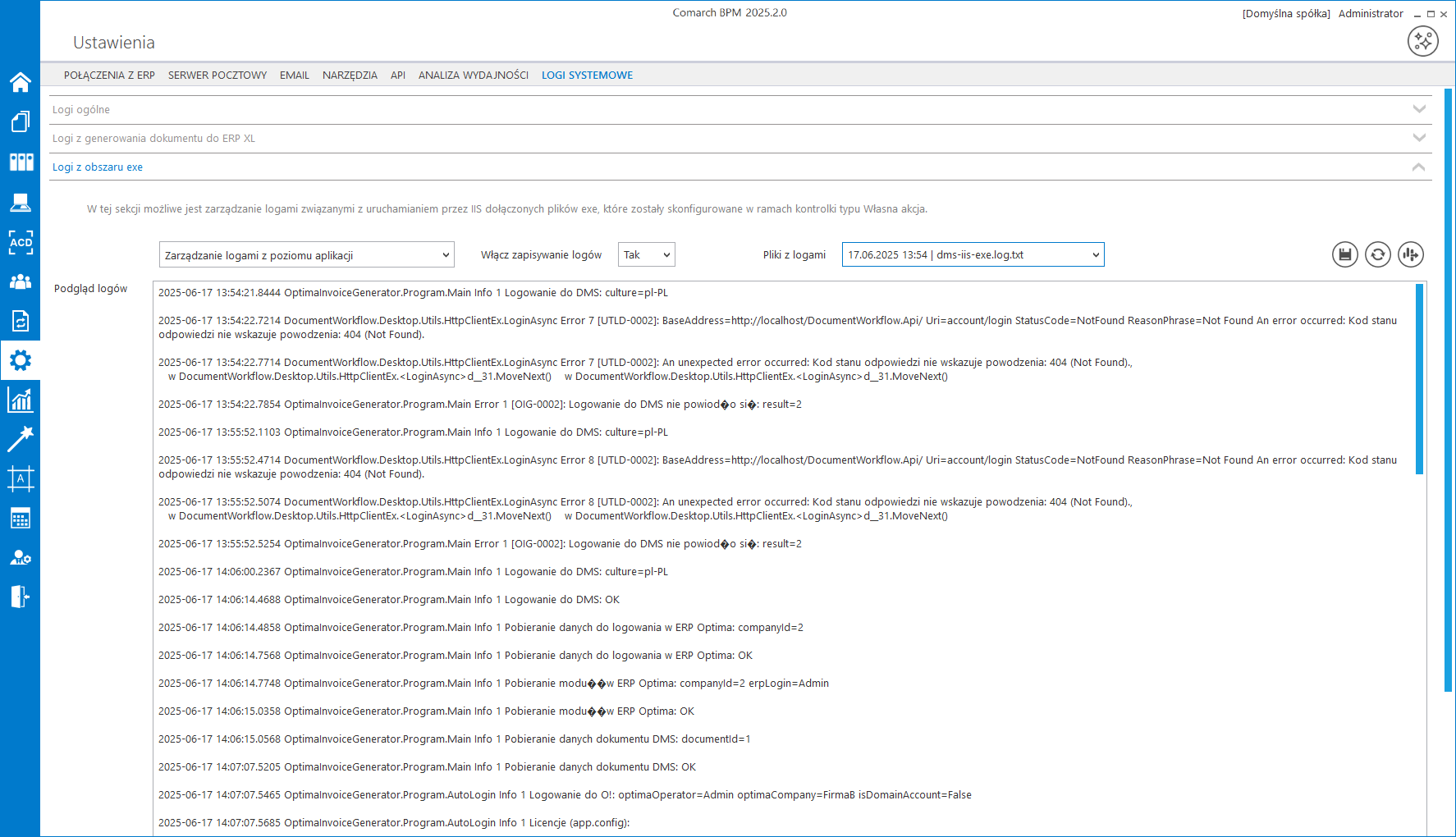This screenshot has height=837, width=1456.
Task: Open the Włącz zapisywanie logów Tak dropdown
Action: pos(647,255)
